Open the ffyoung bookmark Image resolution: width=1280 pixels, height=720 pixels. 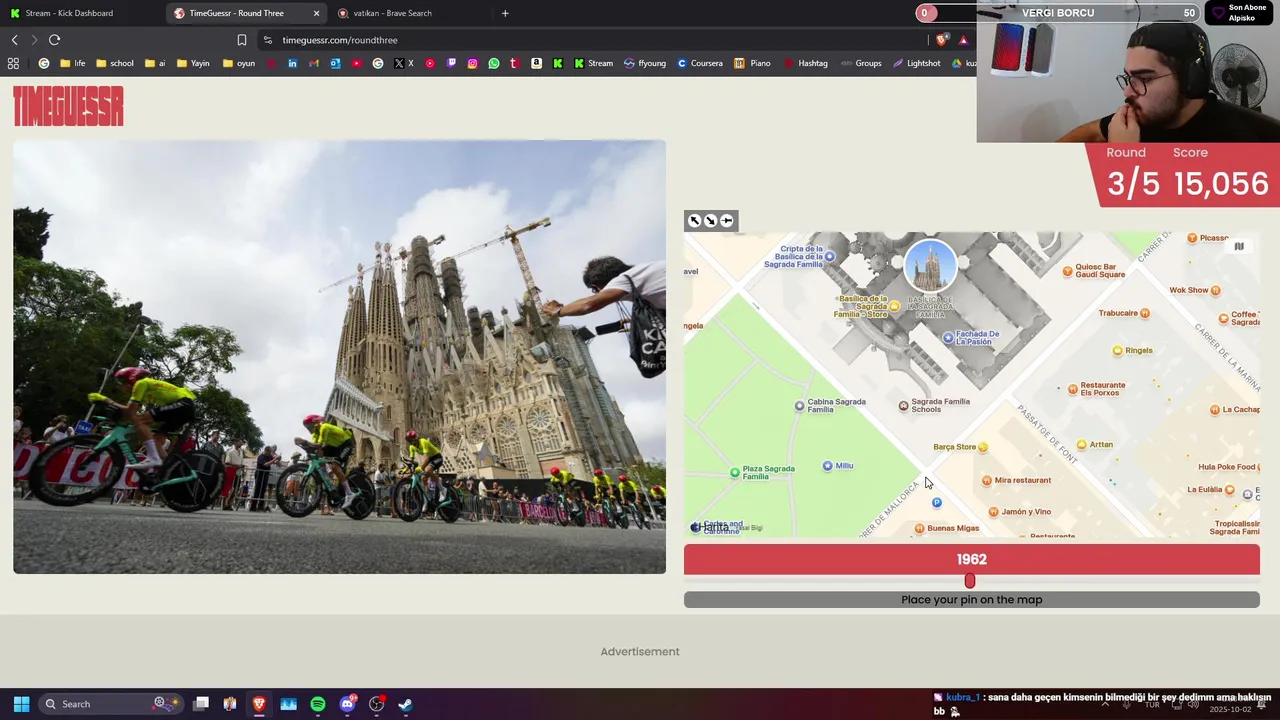(x=644, y=63)
